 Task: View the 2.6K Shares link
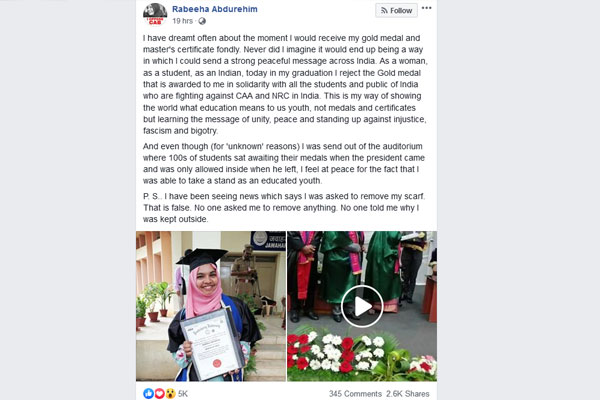click(408, 393)
